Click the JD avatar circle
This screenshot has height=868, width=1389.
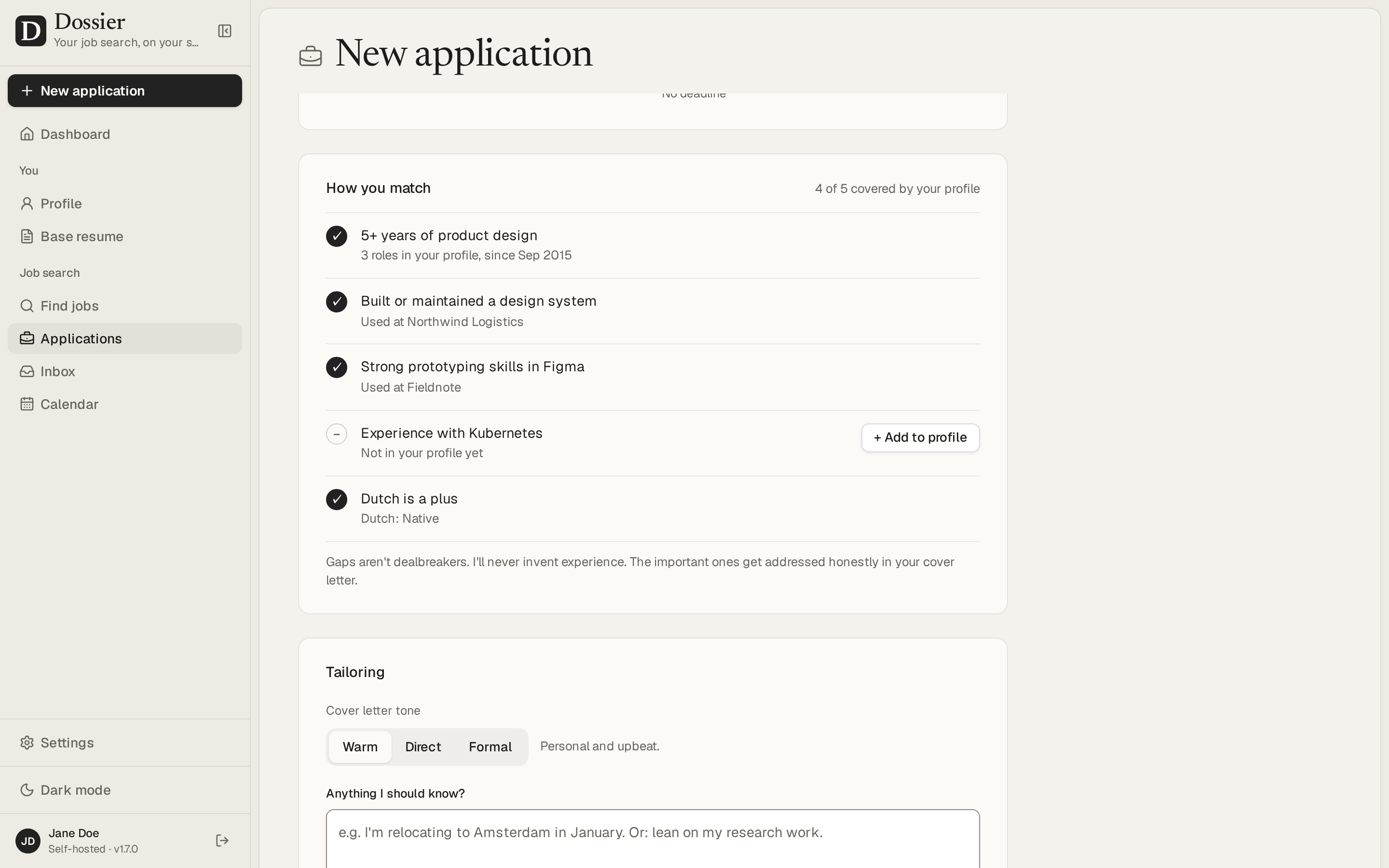[27, 841]
